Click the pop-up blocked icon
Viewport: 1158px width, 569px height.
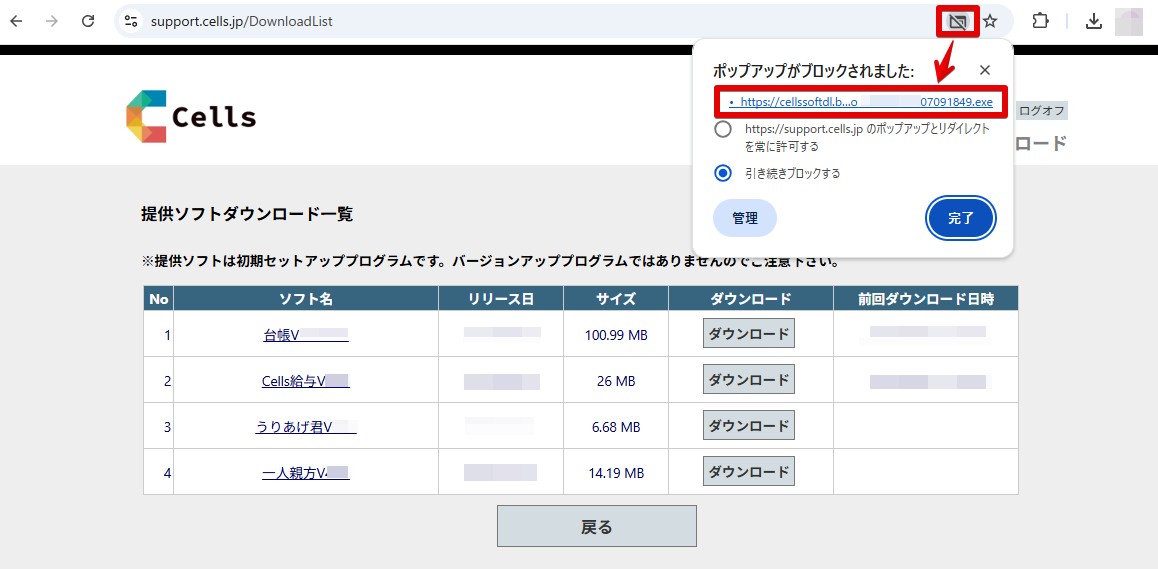(957, 21)
